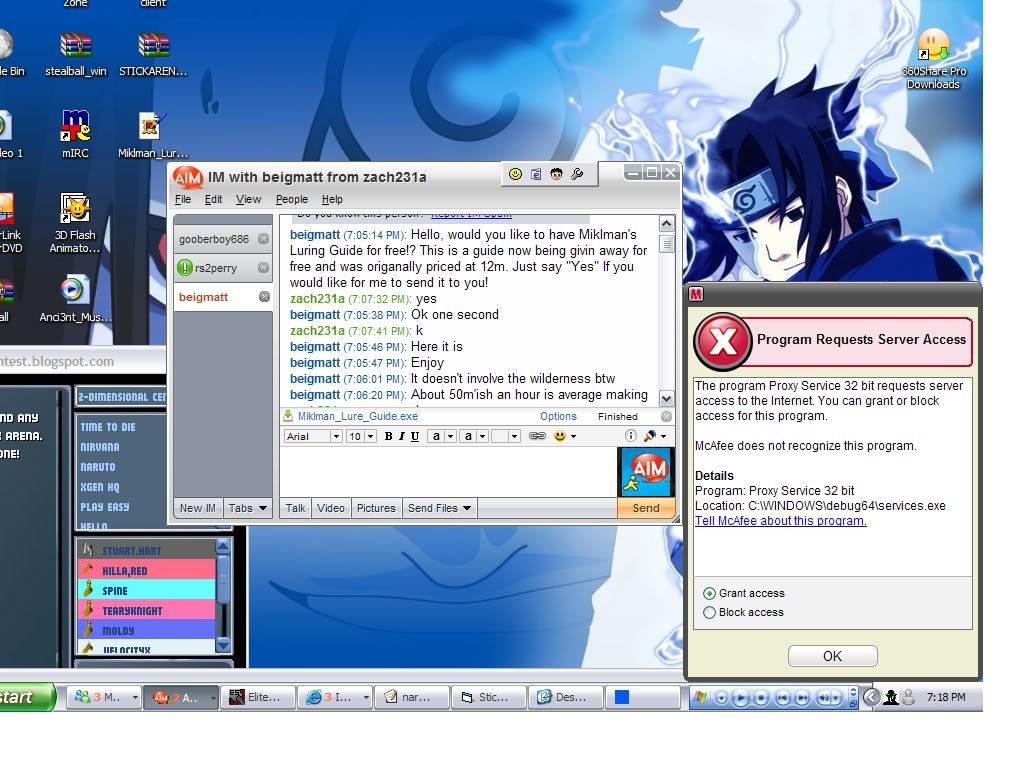Click the AIM buddy icon picture
Image resolution: width=1024 pixels, height=768 pixels.
tap(646, 472)
